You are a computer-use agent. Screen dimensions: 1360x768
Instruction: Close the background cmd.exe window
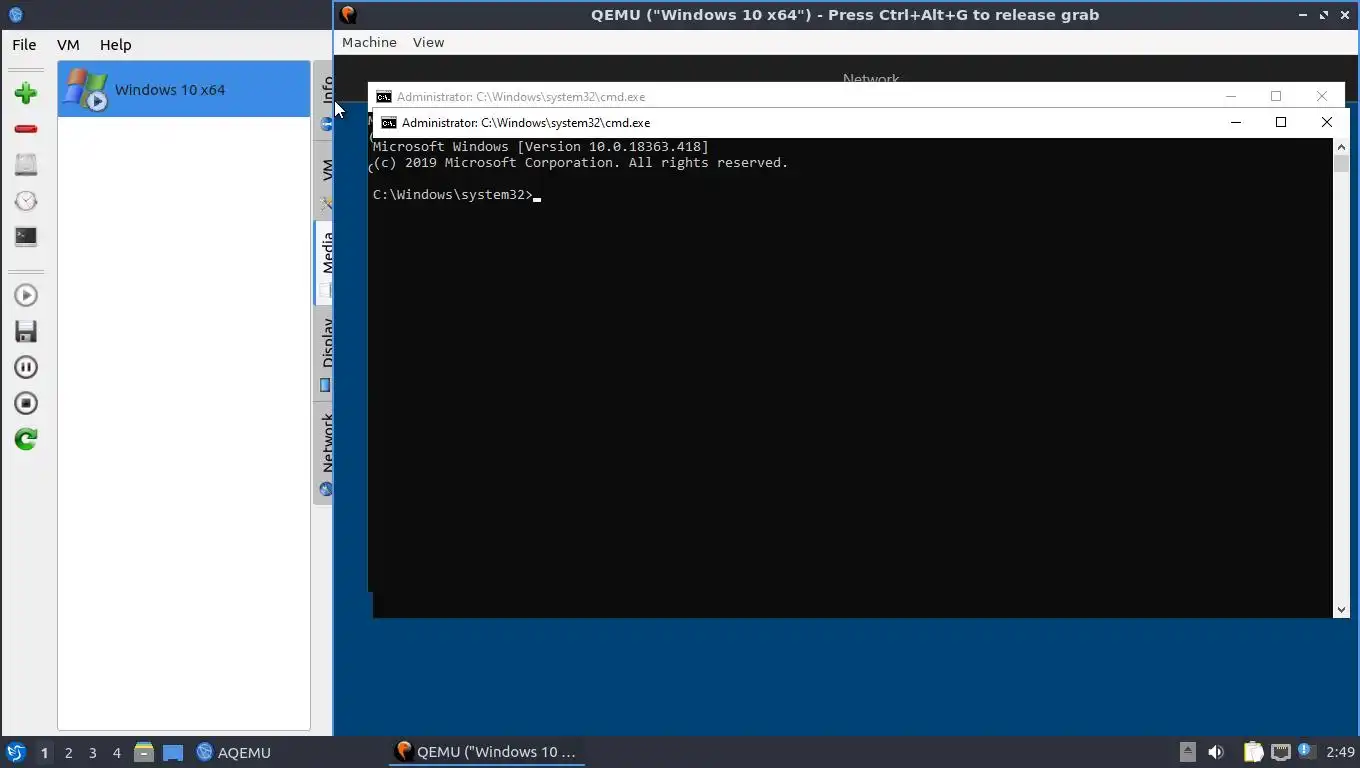[1322, 96]
